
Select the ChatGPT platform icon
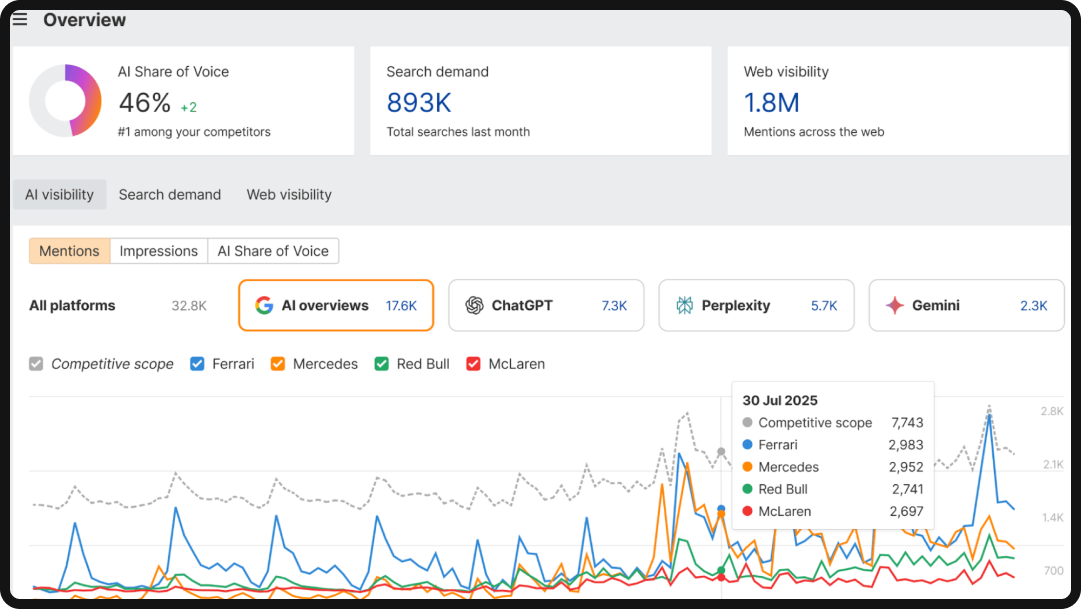[x=474, y=304]
